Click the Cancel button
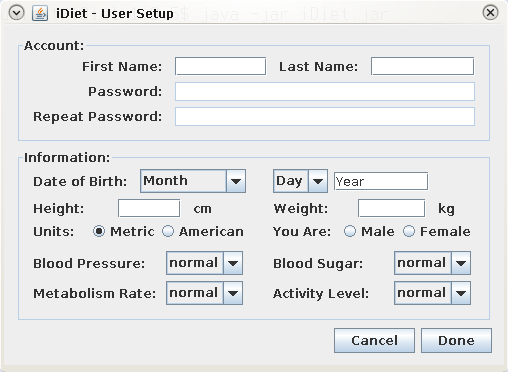 (374, 340)
